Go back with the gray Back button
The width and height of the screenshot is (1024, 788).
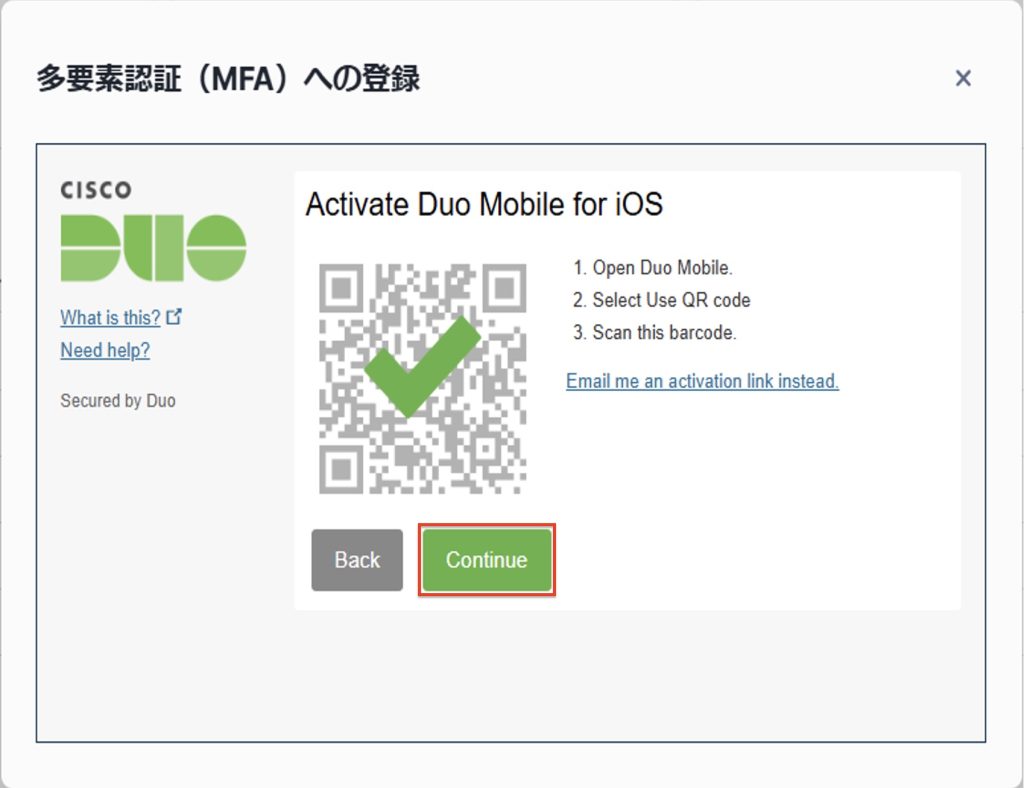(357, 560)
